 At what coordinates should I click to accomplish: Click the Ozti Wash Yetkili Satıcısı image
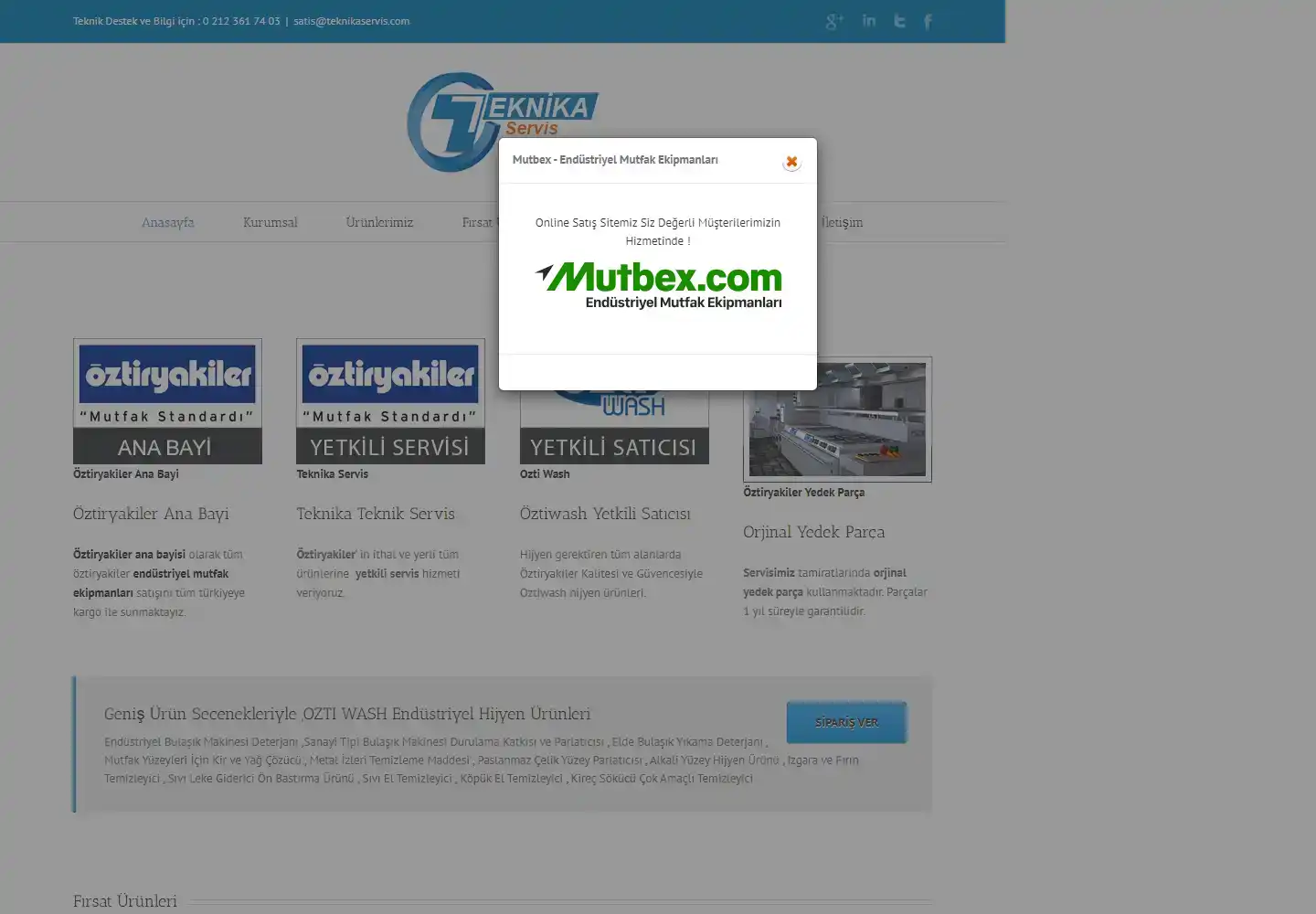click(614, 427)
